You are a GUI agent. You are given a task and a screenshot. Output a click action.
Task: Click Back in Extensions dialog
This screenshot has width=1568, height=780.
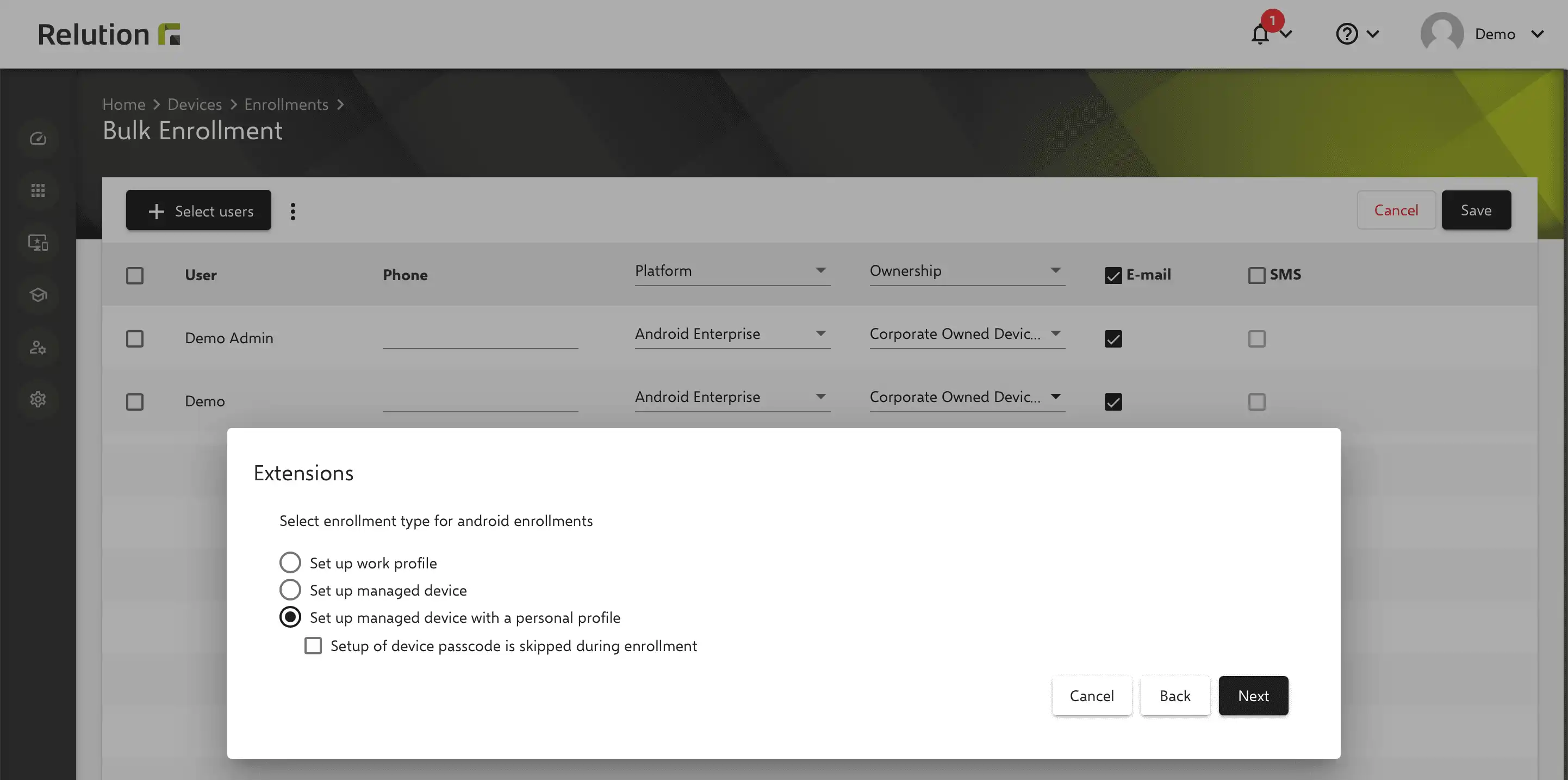coord(1175,696)
